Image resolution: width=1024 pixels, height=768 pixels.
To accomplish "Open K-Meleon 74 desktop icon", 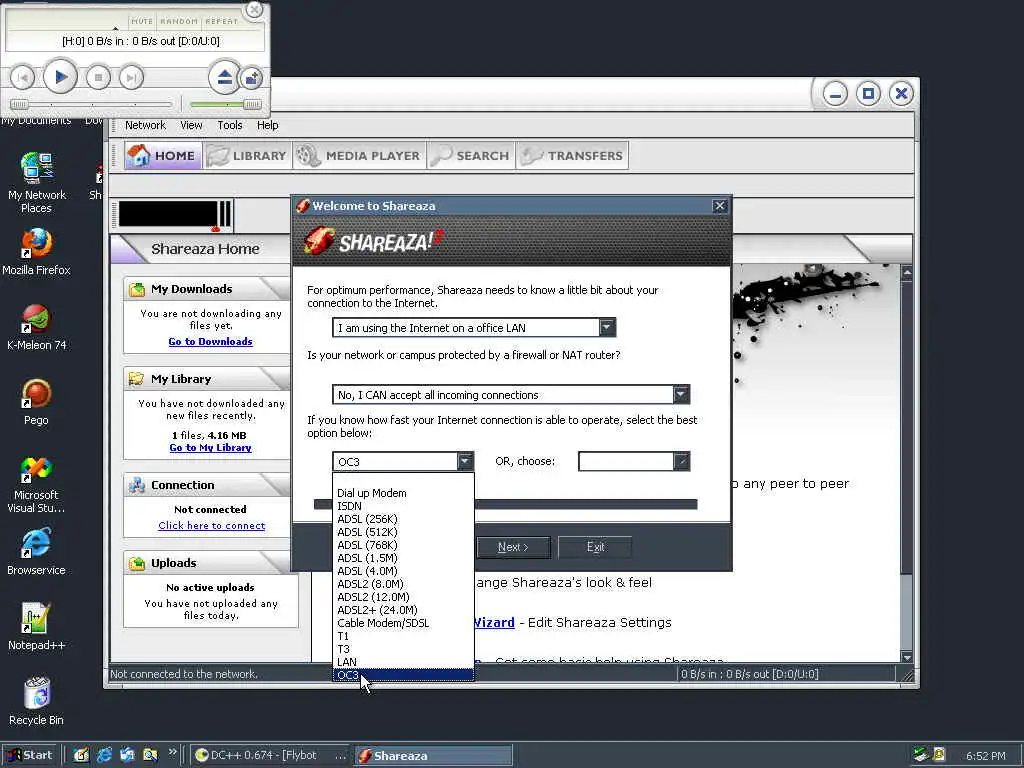I will (37, 327).
